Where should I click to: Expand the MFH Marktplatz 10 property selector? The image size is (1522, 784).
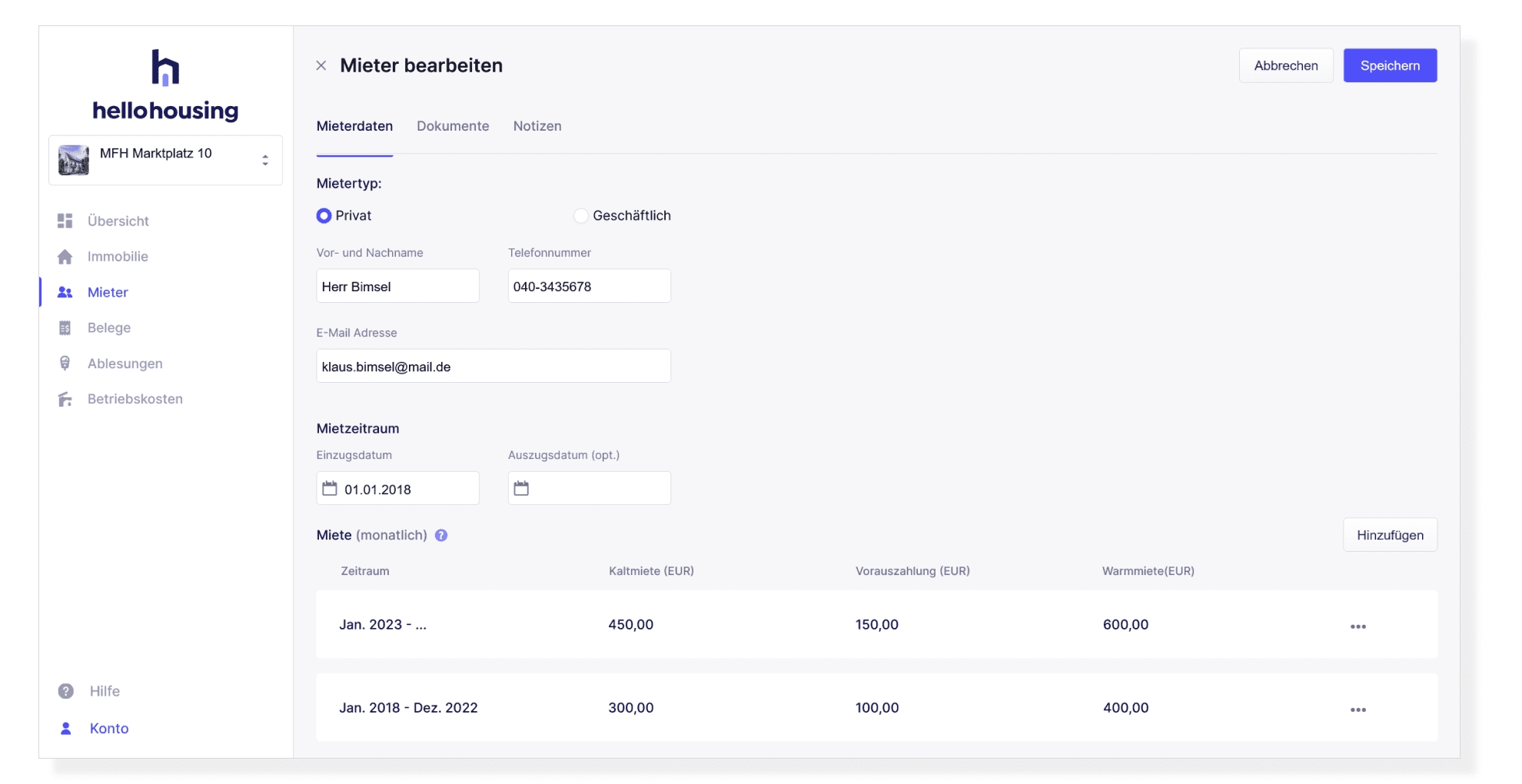coord(265,160)
